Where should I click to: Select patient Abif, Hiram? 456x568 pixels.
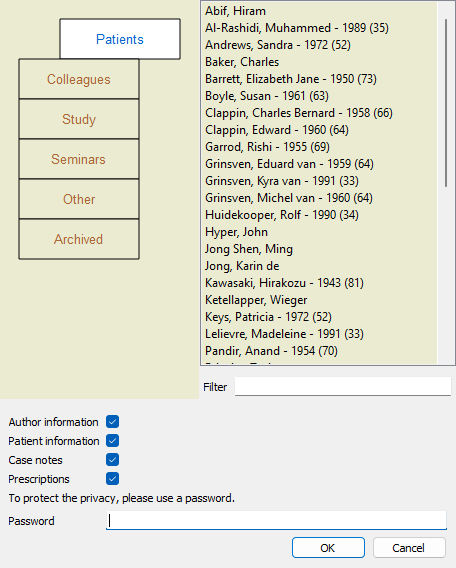235,11
